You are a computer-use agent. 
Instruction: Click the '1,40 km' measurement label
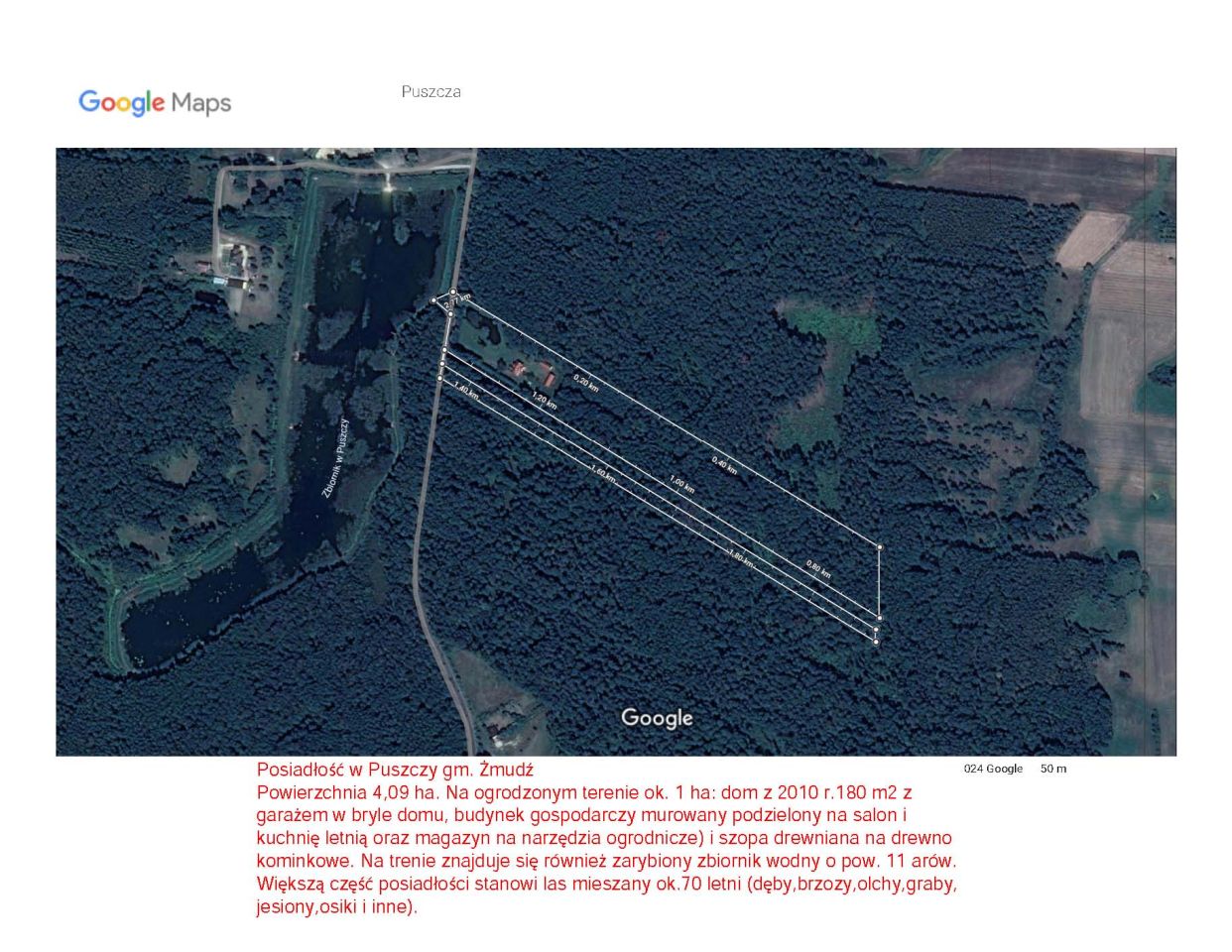click(x=466, y=390)
